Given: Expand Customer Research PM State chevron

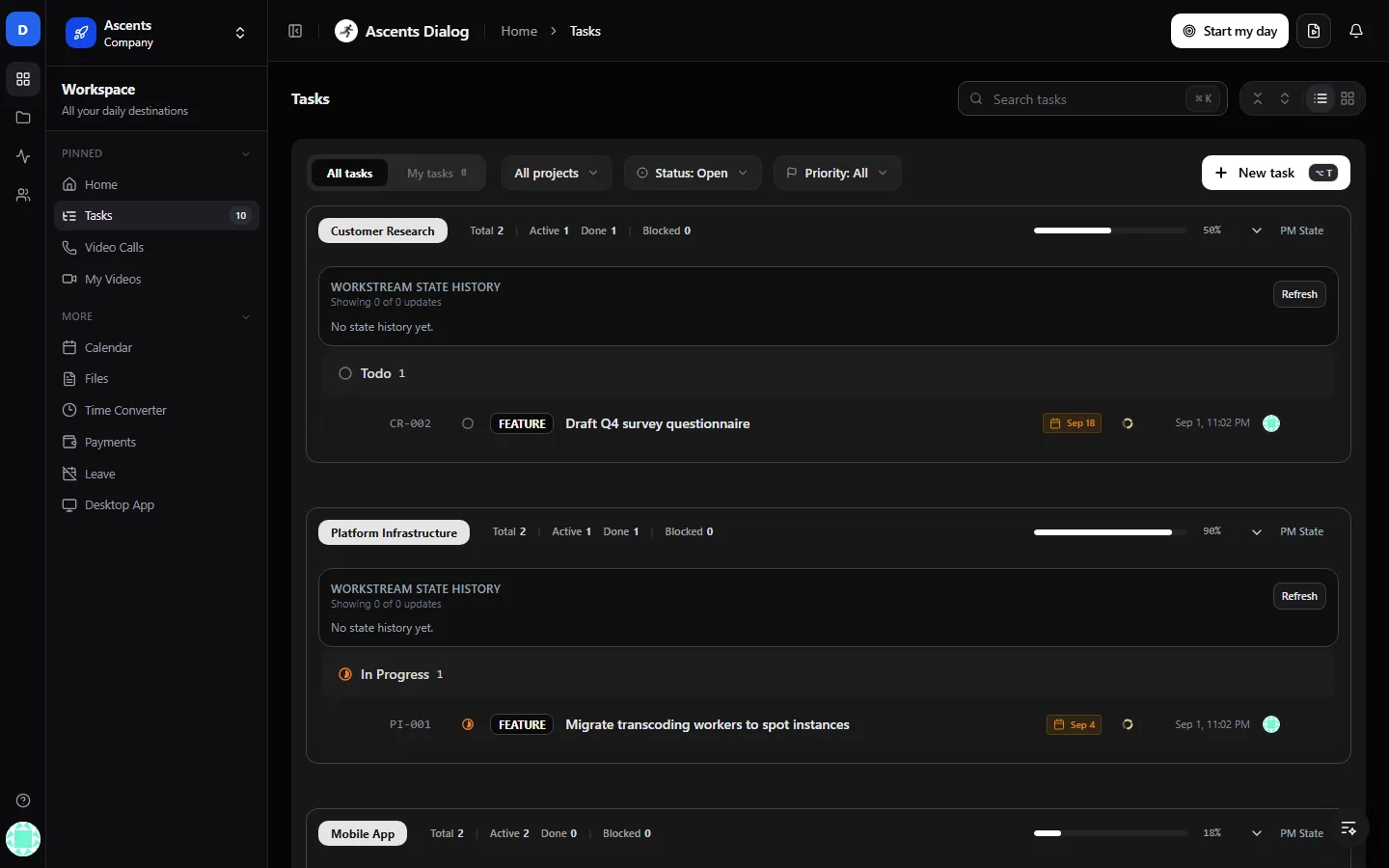Looking at the screenshot, I should pos(1256,231).
